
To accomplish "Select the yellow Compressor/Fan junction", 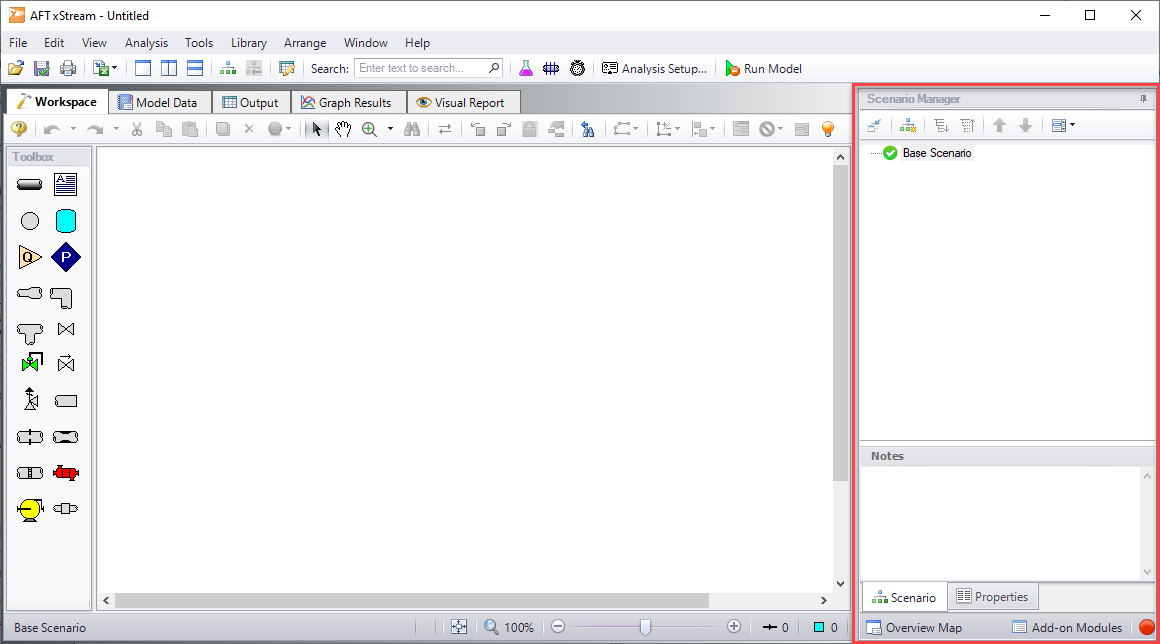I will pyautogui.click(x=30, y=509).
